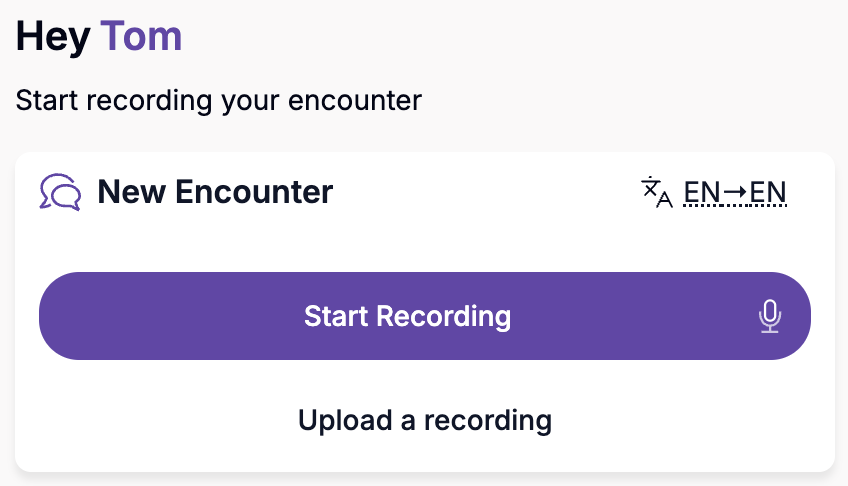Select the translation glyph next to EN→EN
848x486 pixels.
click(x=656, y=192)
